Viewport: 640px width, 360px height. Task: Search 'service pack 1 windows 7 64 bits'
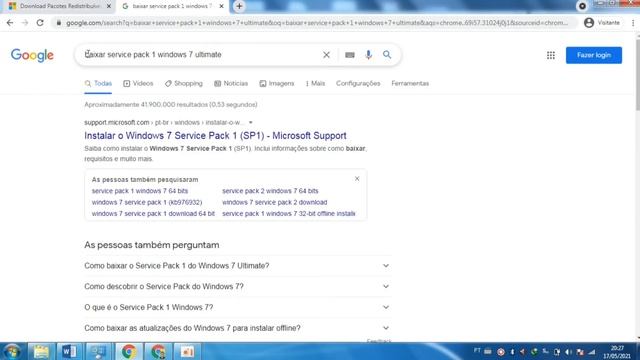(x=140, y=191)
